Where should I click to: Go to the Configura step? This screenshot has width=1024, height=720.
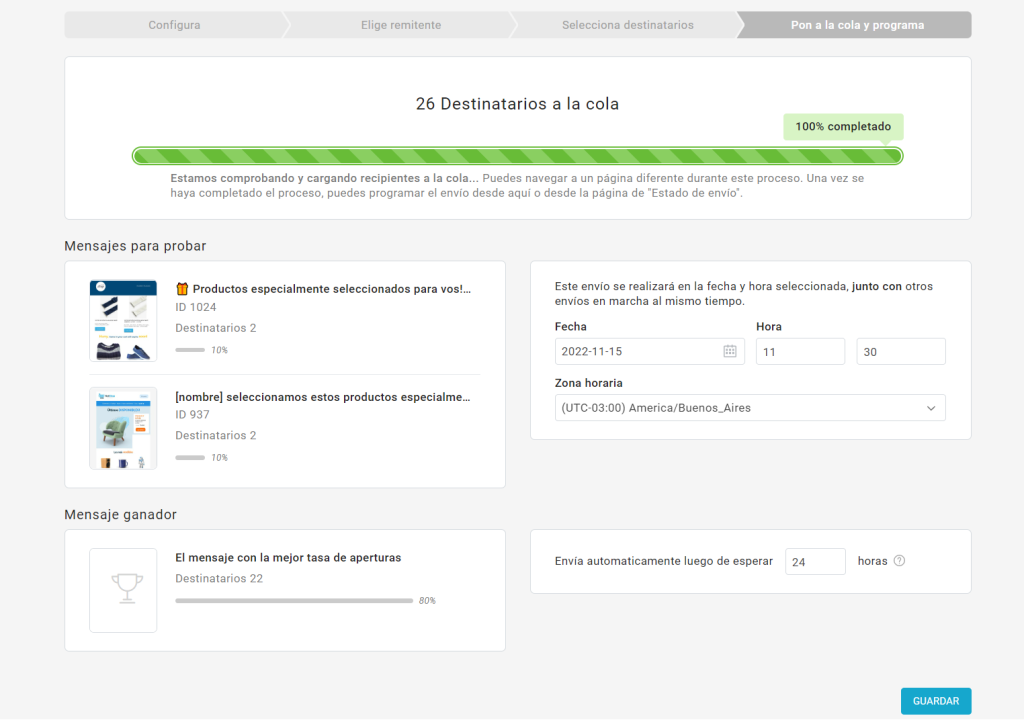pyautogui.click(x=174, y=25)
